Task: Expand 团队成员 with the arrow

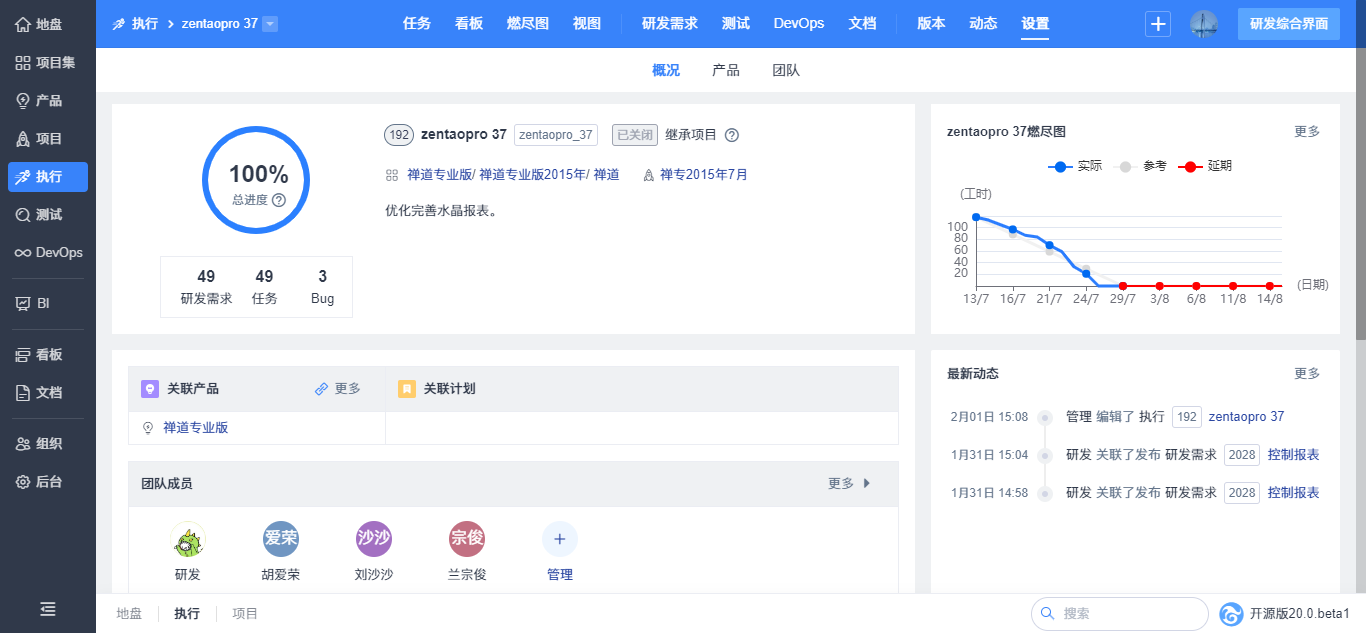Action: tap(867, 483)
